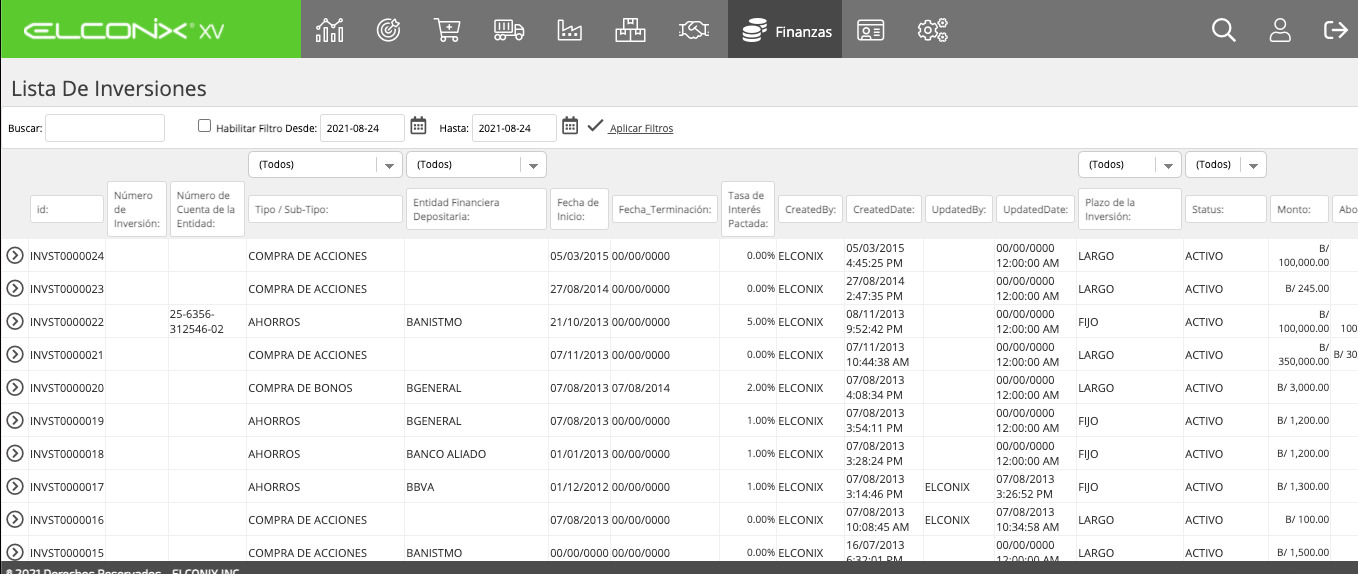
Task: Click the CreatedDate filter field
Action: (884, 209)
